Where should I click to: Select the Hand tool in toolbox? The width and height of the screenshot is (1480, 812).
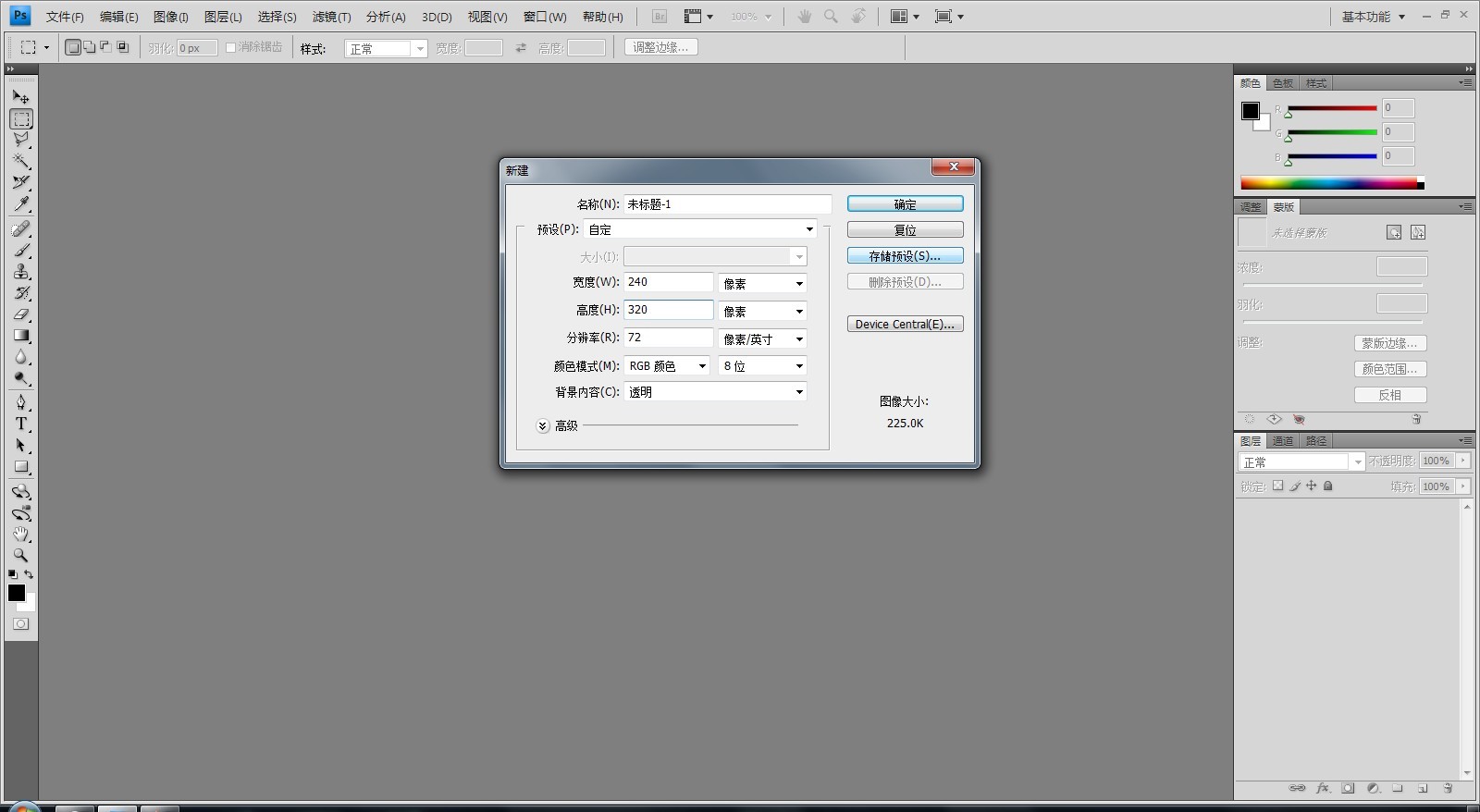[x=21, y=534]
